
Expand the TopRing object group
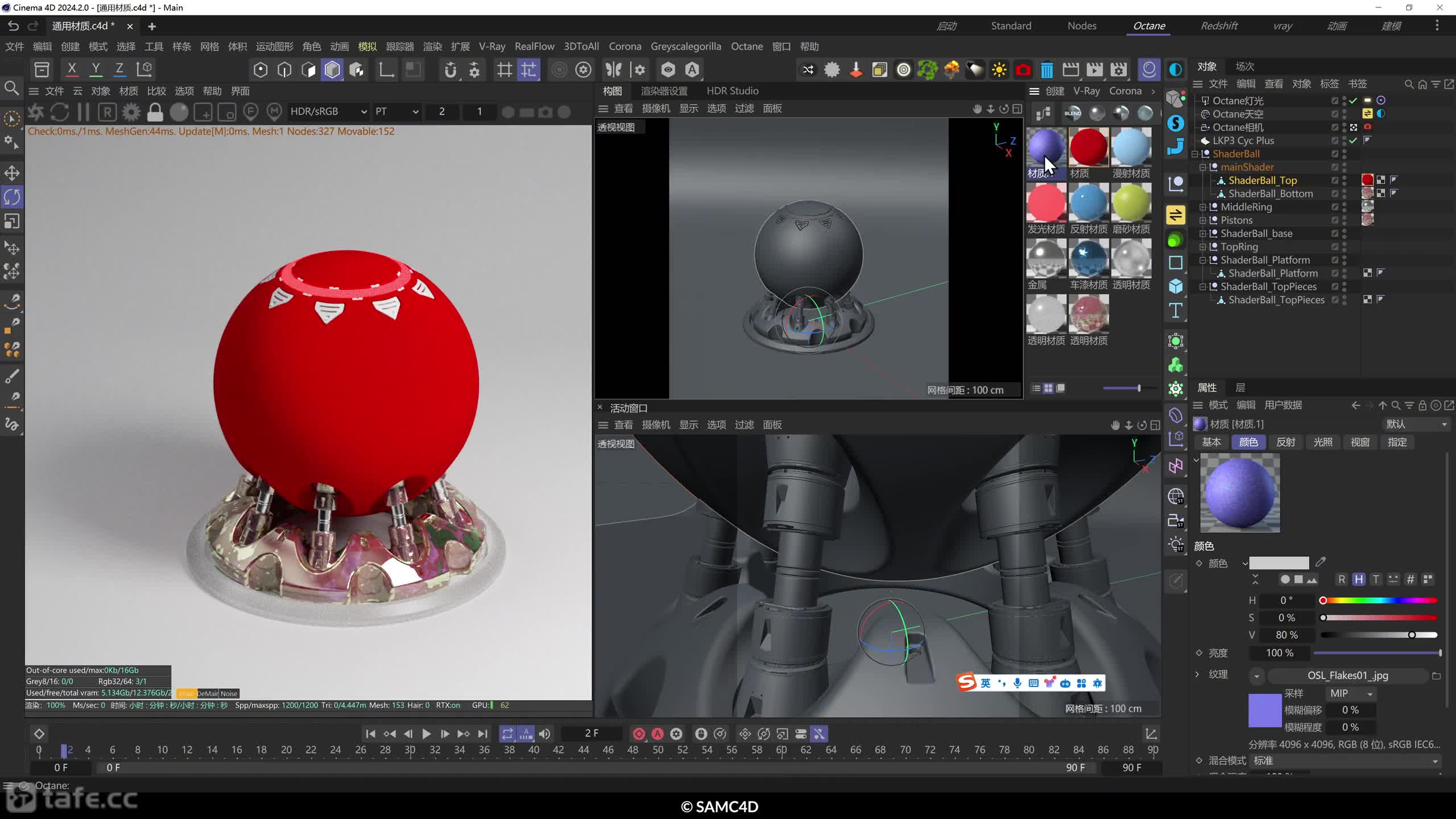1203,247
